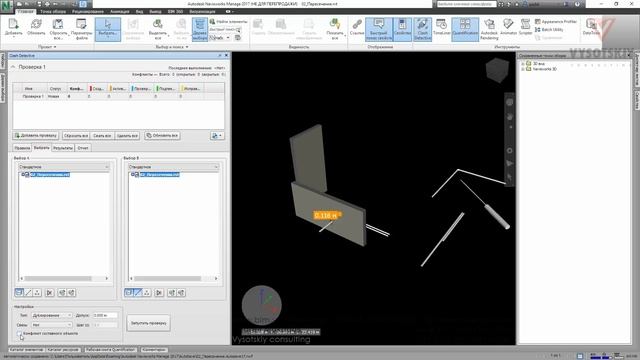Open the Анимация (Animation) ribbon tab
The image size is (640, 360).
tap(120, 11)
